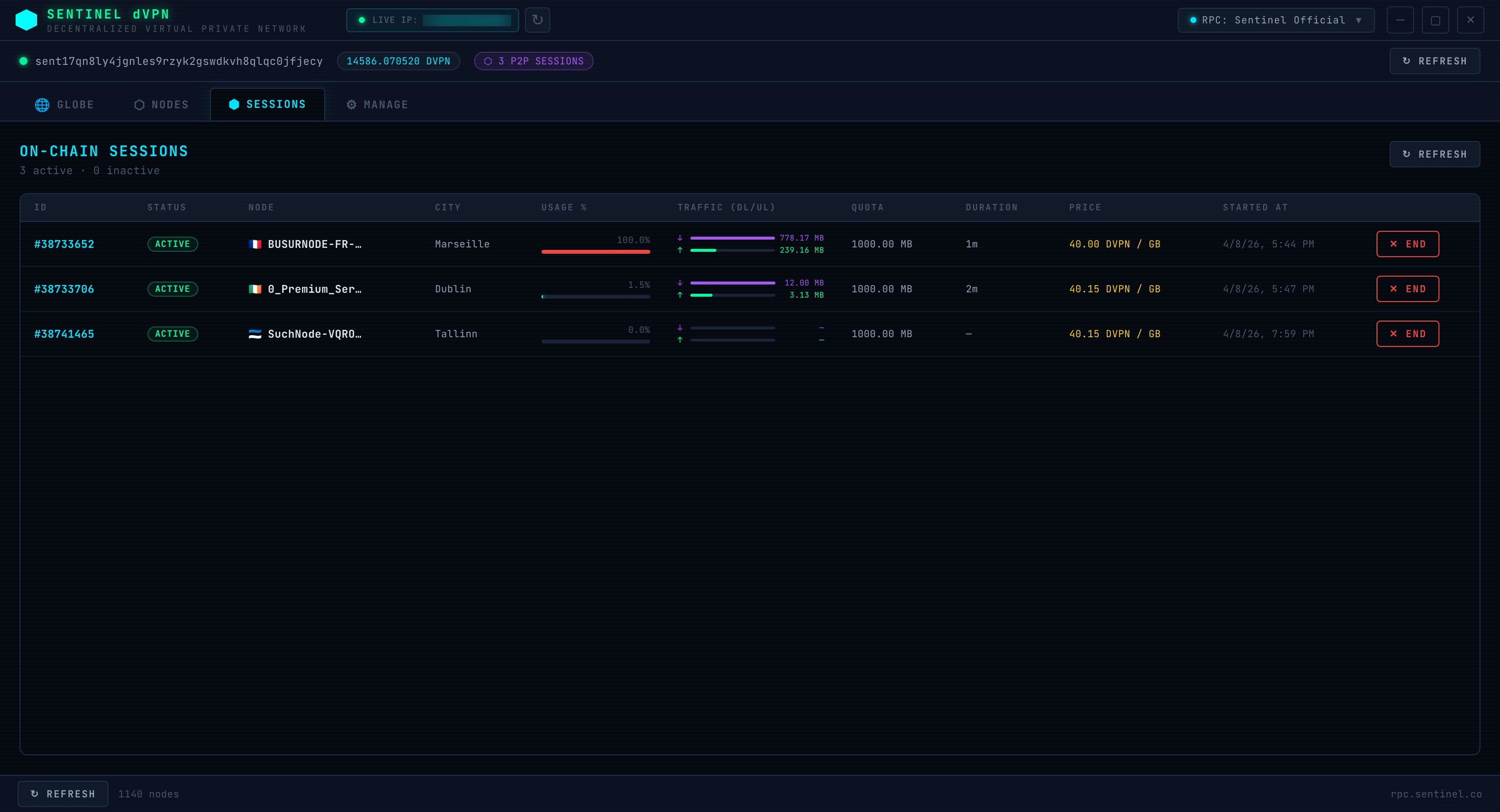Click the Traffic (DL/UL) column header

click(726, 207)
